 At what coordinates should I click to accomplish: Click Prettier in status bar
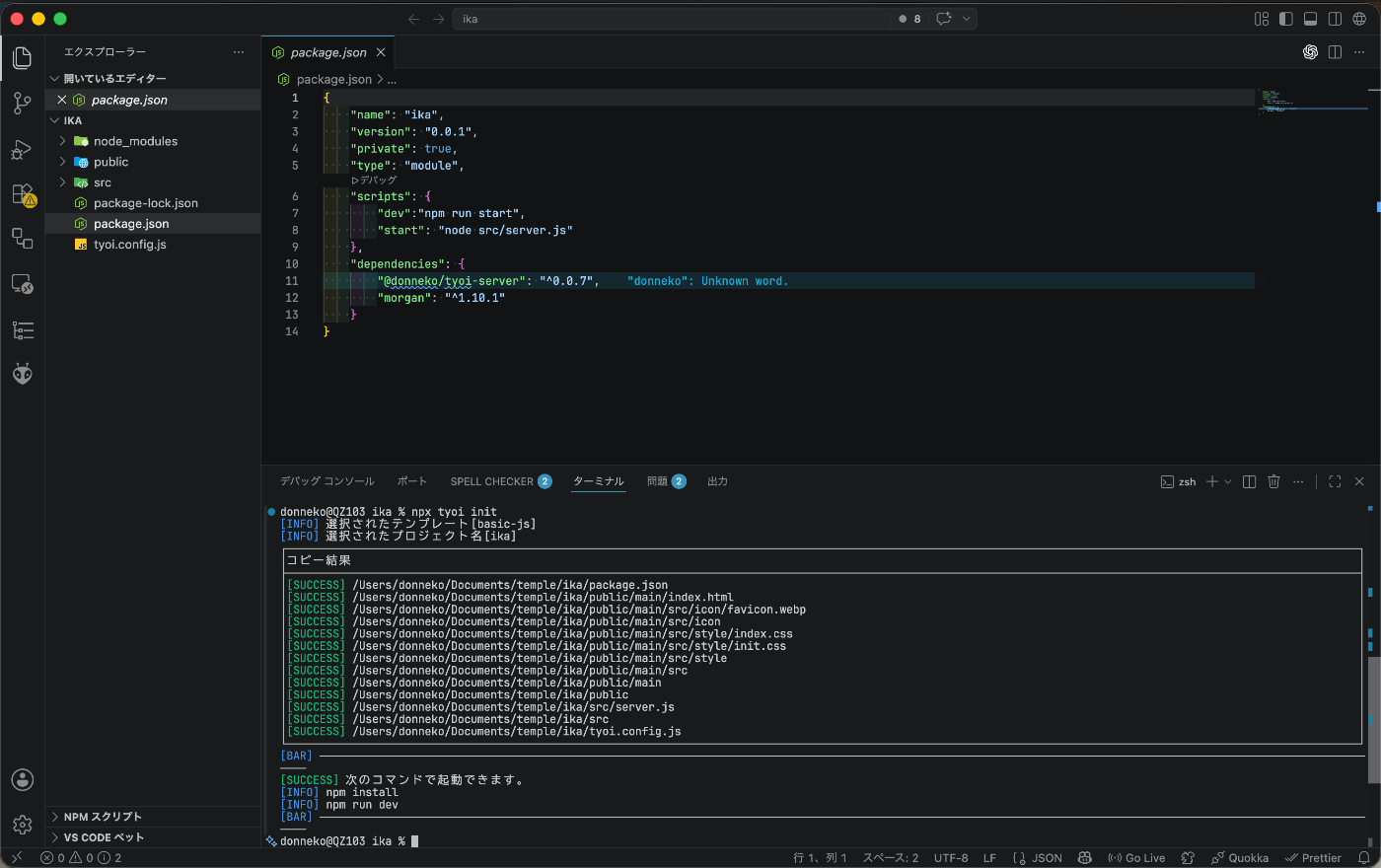(1313, 858)
